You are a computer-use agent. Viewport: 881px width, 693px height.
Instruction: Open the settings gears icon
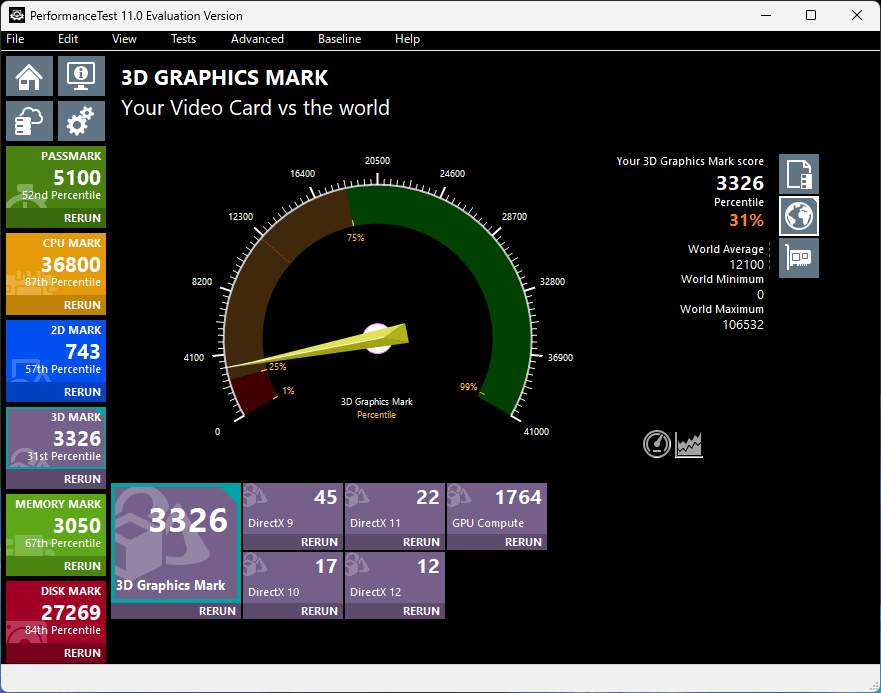coord(81,121)
